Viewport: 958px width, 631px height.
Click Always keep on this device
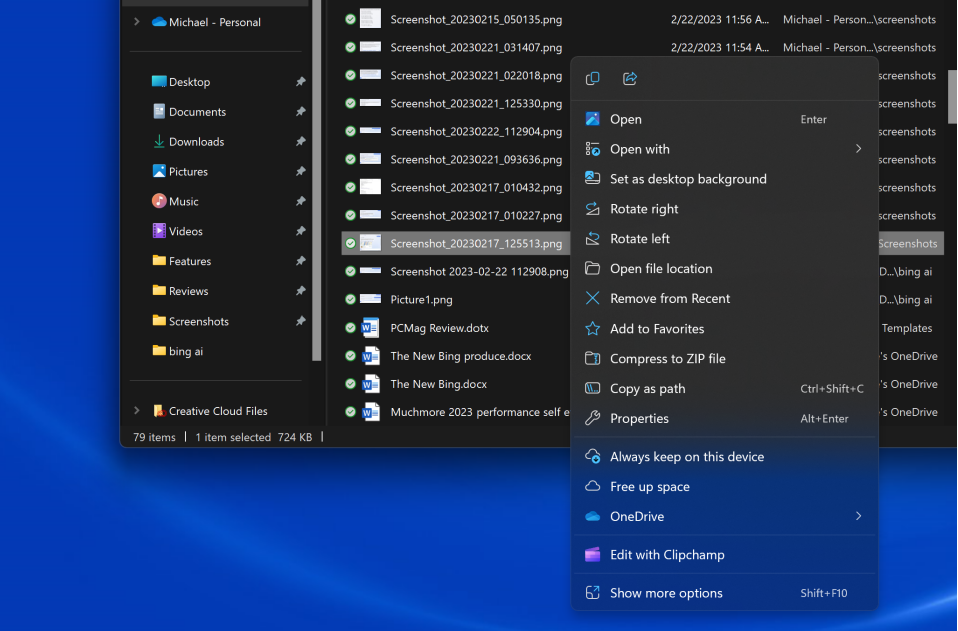[724, 456]
